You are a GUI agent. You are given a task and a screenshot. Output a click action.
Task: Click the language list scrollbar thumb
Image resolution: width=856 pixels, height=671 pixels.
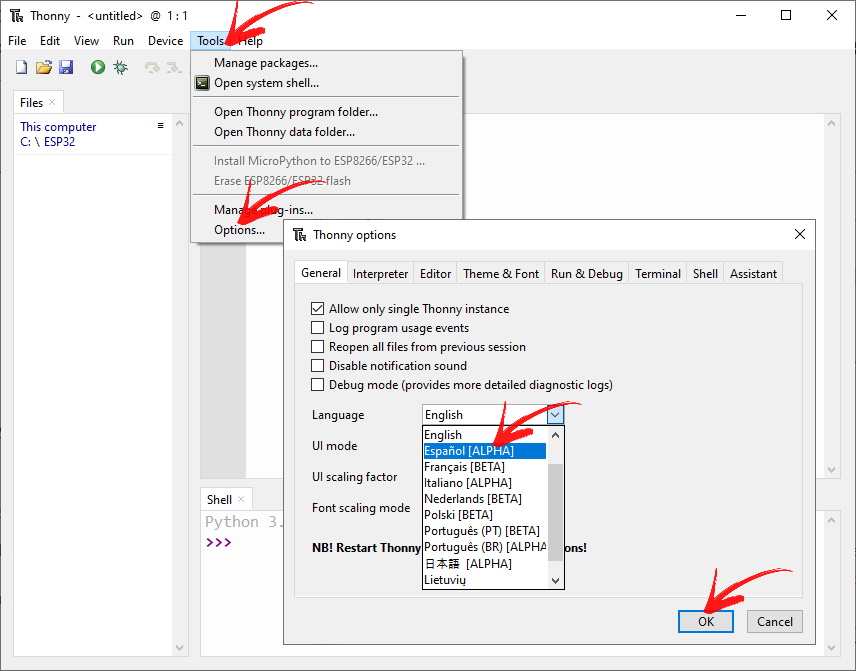coord(555,512)
